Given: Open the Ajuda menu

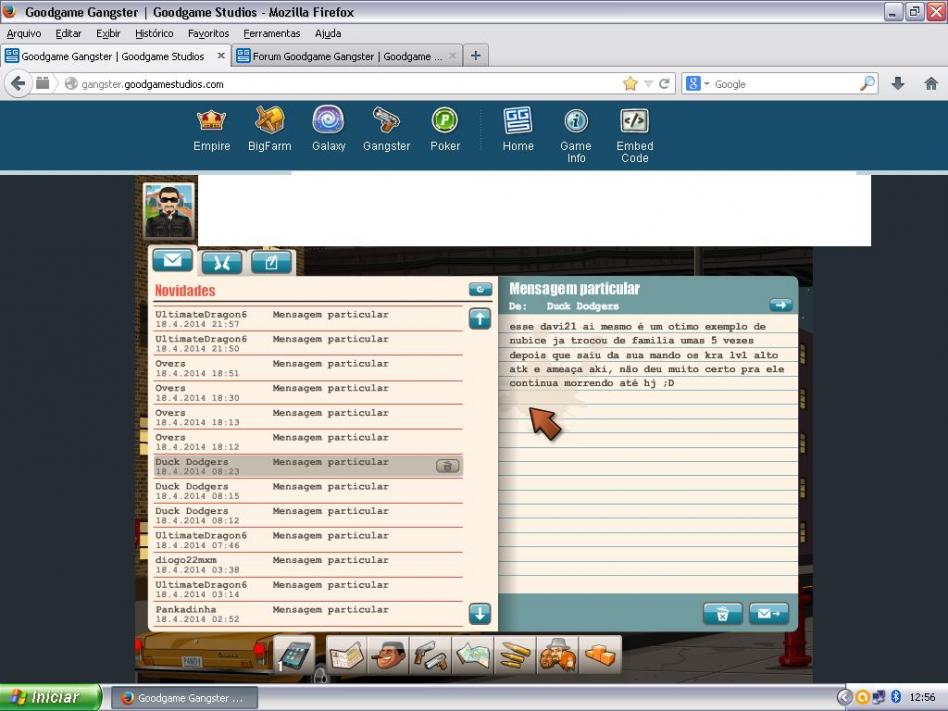Looking at the screenshot, I should 328,33.
